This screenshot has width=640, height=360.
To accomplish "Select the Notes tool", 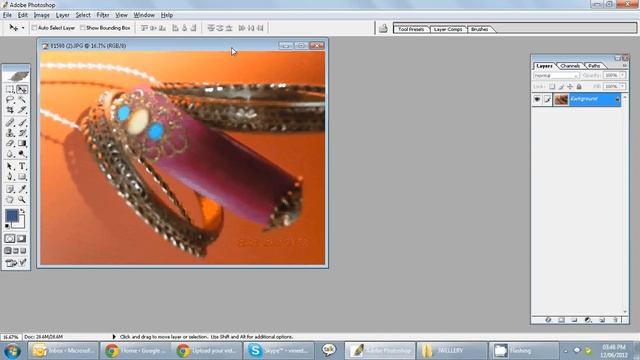I will [x=10, y=189].
